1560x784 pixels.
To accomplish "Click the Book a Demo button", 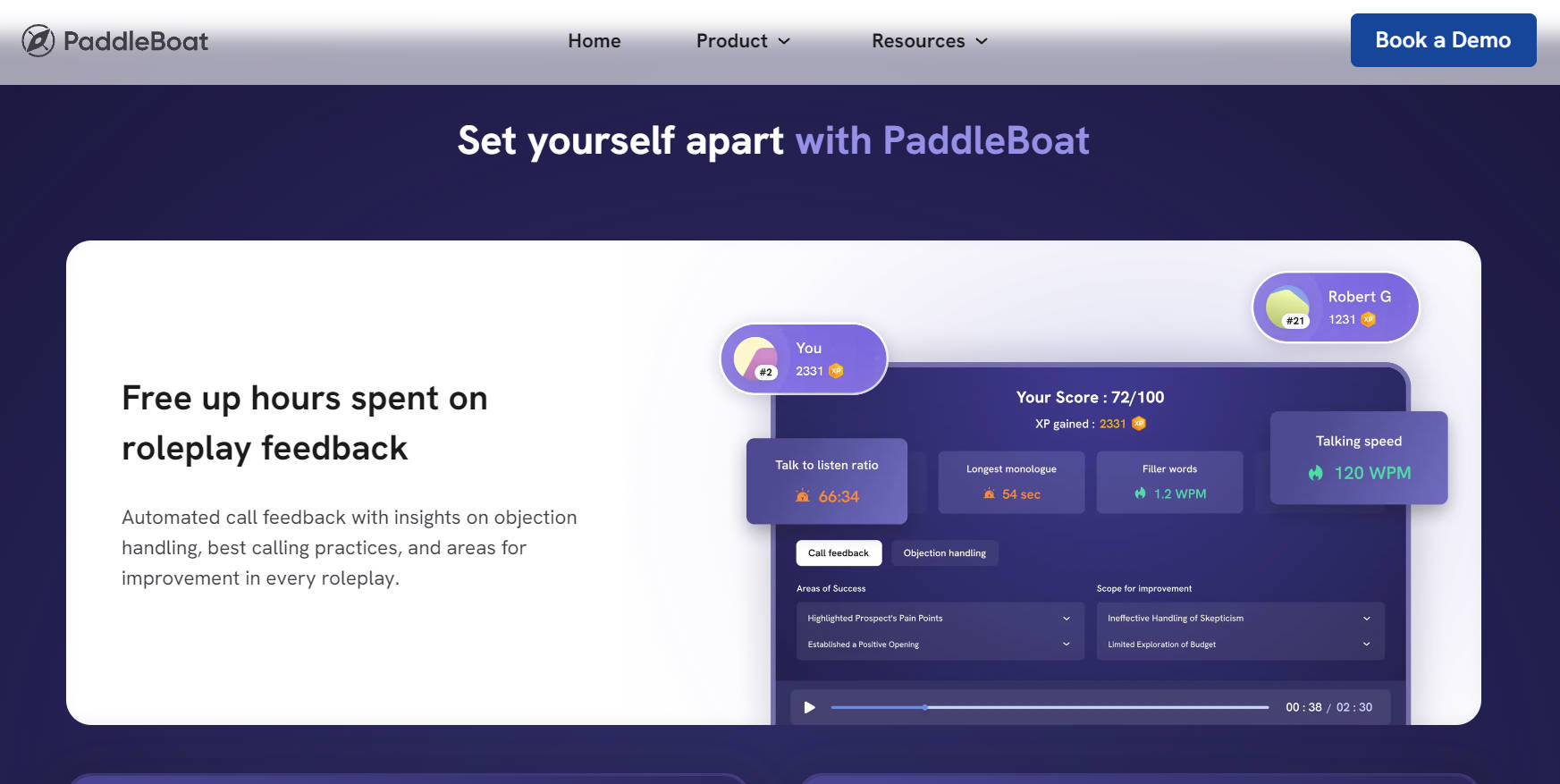I will pos(1443,40).
